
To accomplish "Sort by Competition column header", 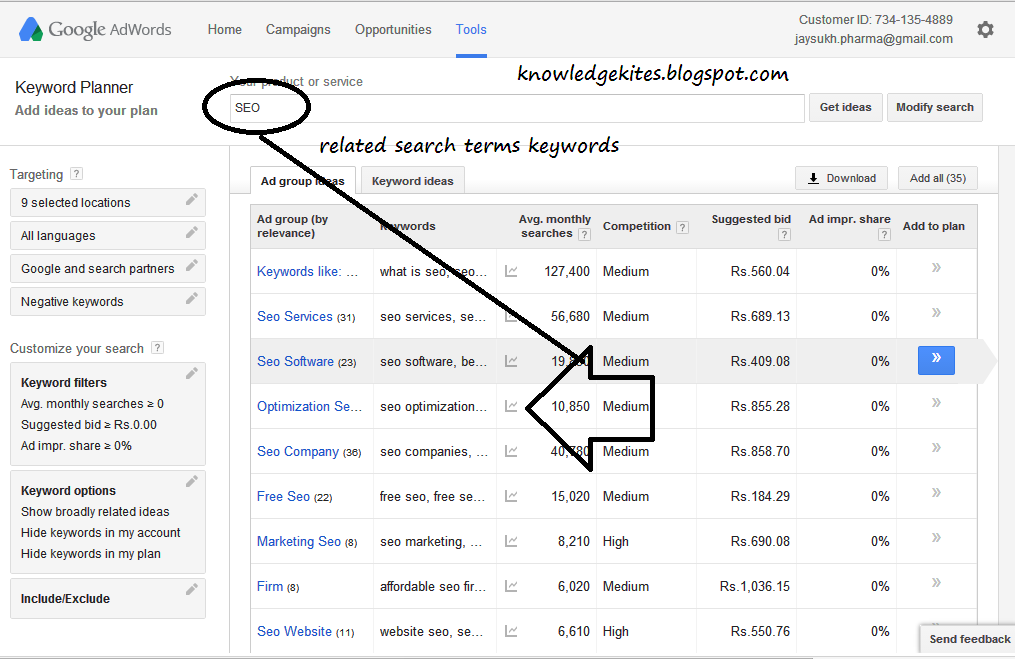I will point(636,227).
